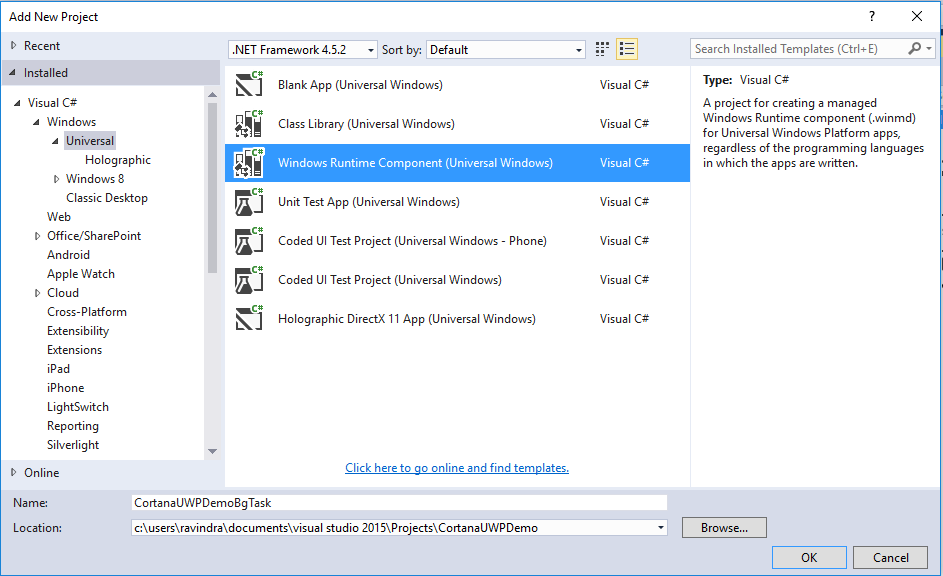The image size is (943, 576).
Task: Select Web category
Action: 59,216
